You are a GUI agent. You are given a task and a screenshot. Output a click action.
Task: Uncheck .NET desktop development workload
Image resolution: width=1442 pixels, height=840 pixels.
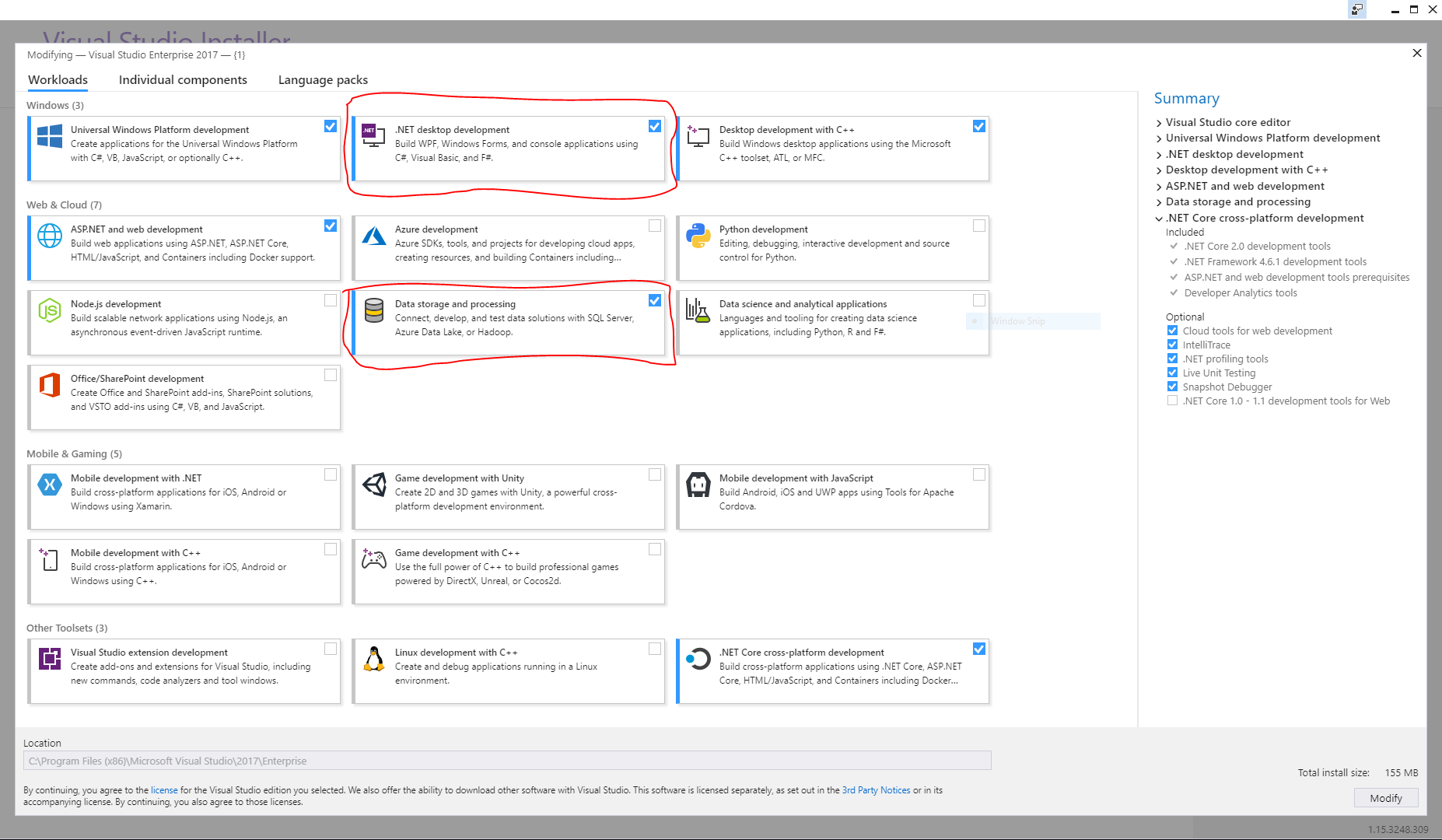point(655,126)
